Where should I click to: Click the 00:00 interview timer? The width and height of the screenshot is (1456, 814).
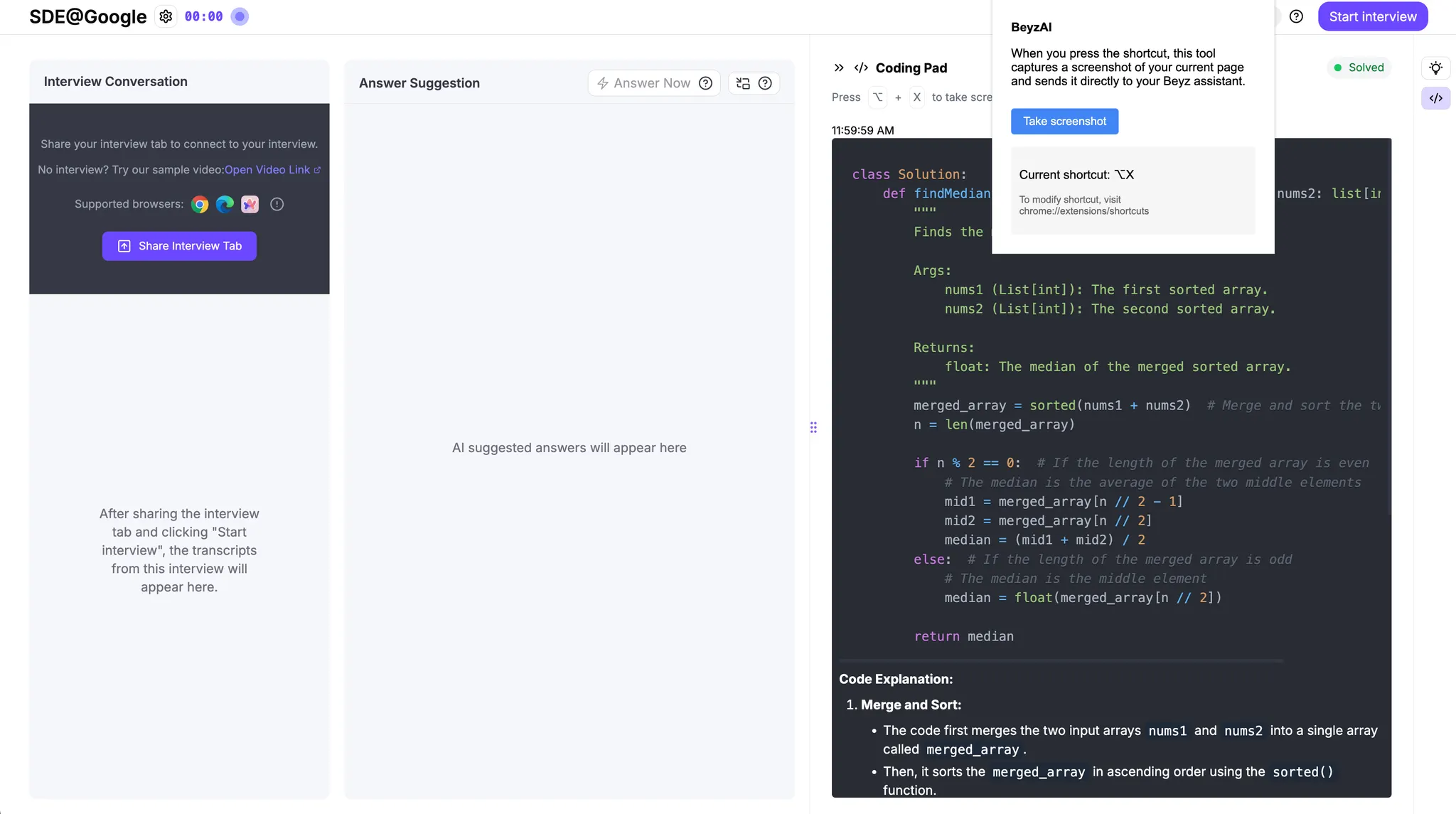click(203, 16)
